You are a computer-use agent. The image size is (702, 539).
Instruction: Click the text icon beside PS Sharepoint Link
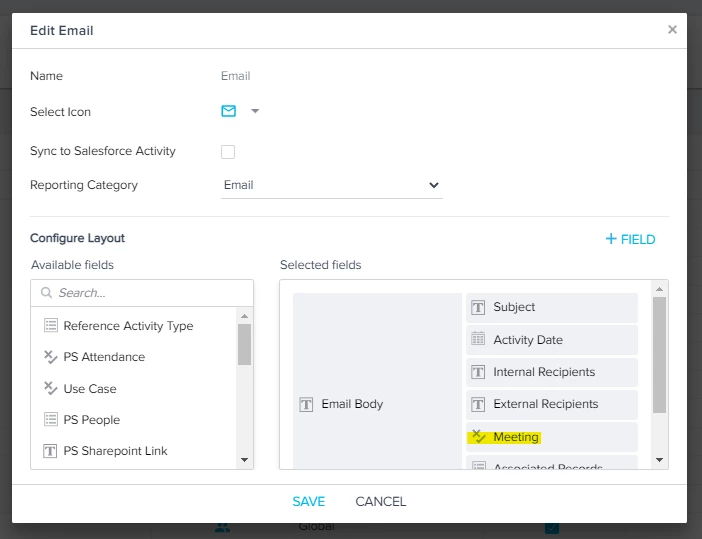(x=50, y=451)
